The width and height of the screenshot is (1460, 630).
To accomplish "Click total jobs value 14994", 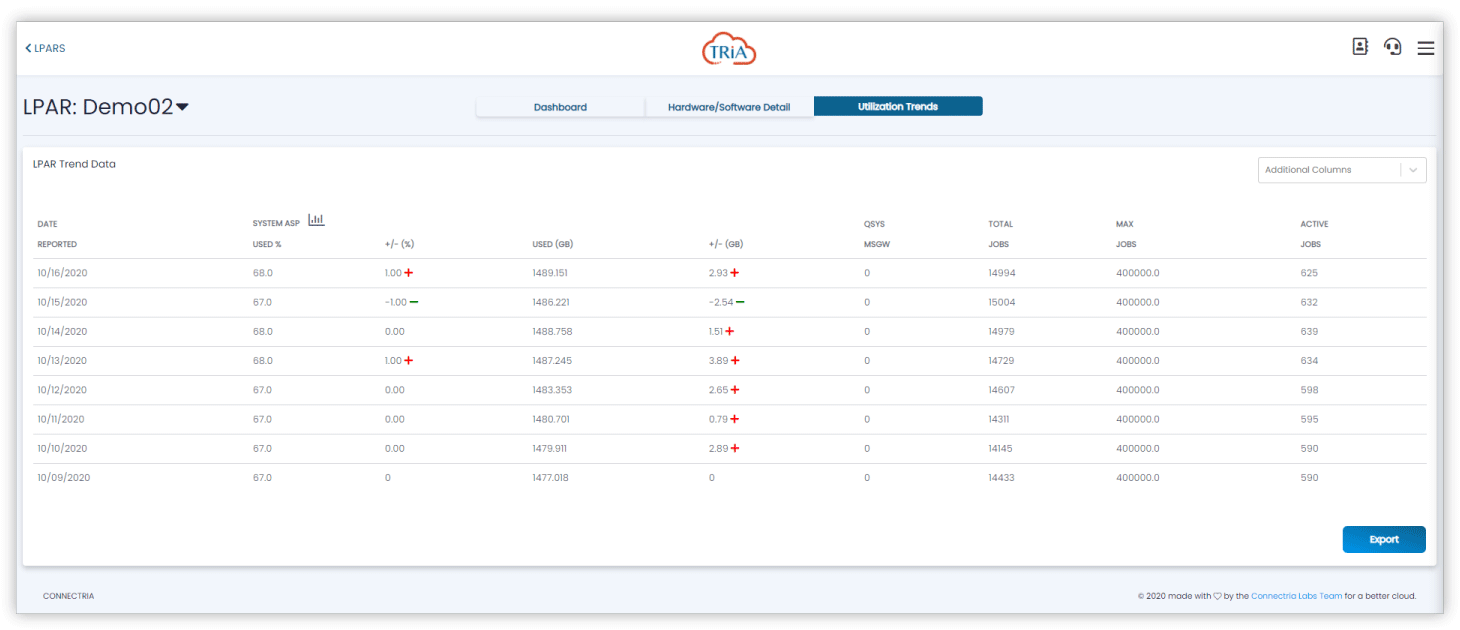I will 1001,273.
